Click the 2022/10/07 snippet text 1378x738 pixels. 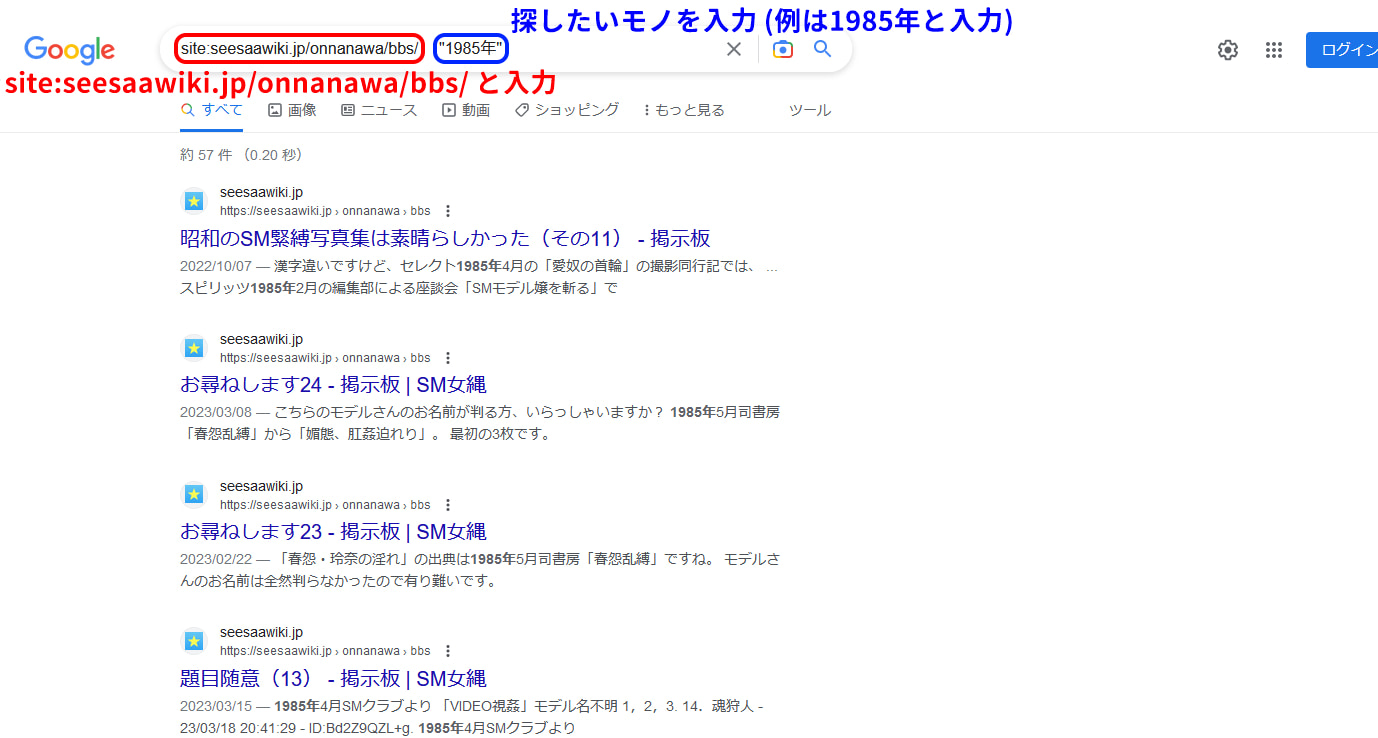point(479,278)
